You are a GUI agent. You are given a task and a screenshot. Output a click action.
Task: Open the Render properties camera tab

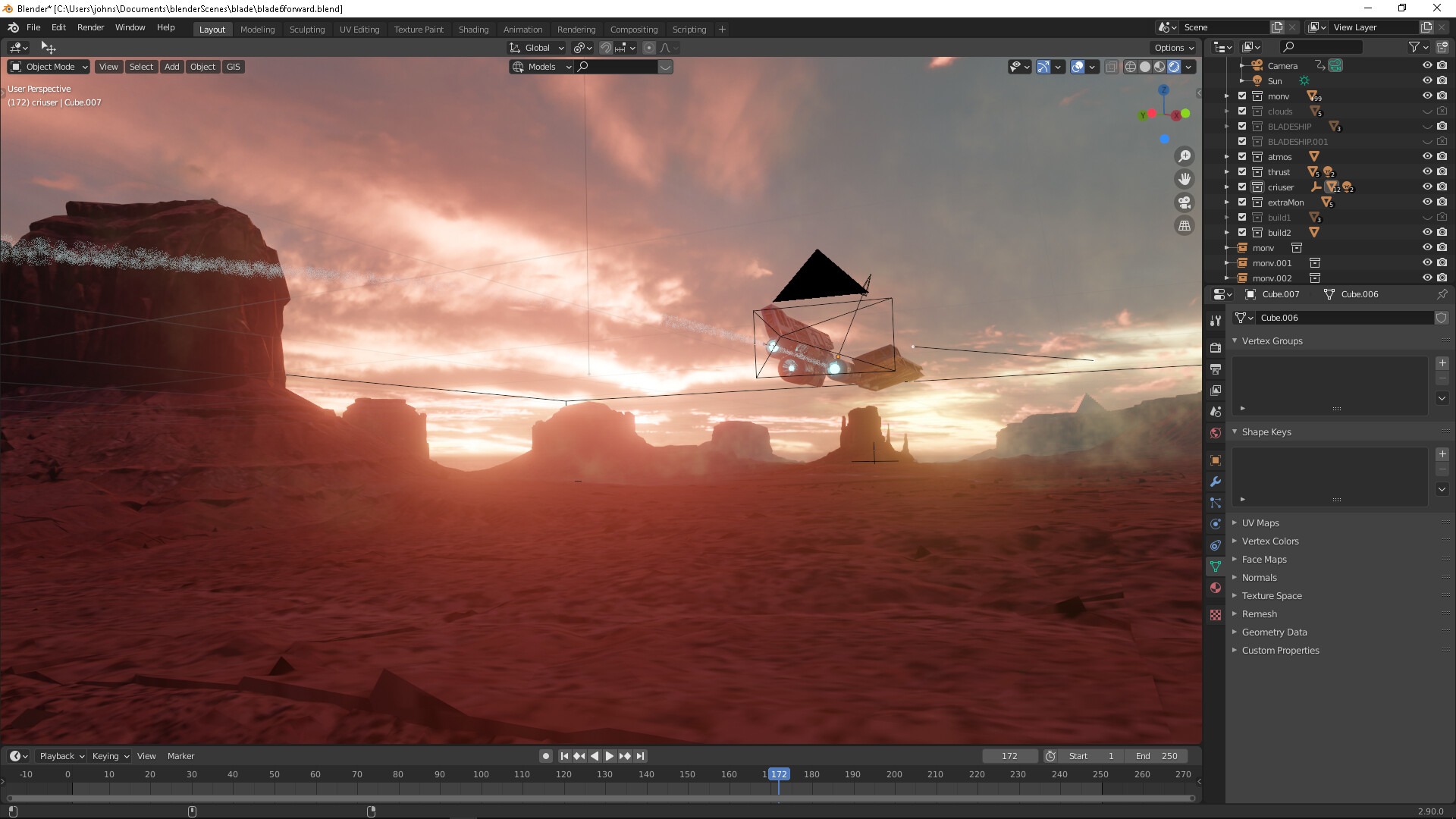click(1216, 347)
